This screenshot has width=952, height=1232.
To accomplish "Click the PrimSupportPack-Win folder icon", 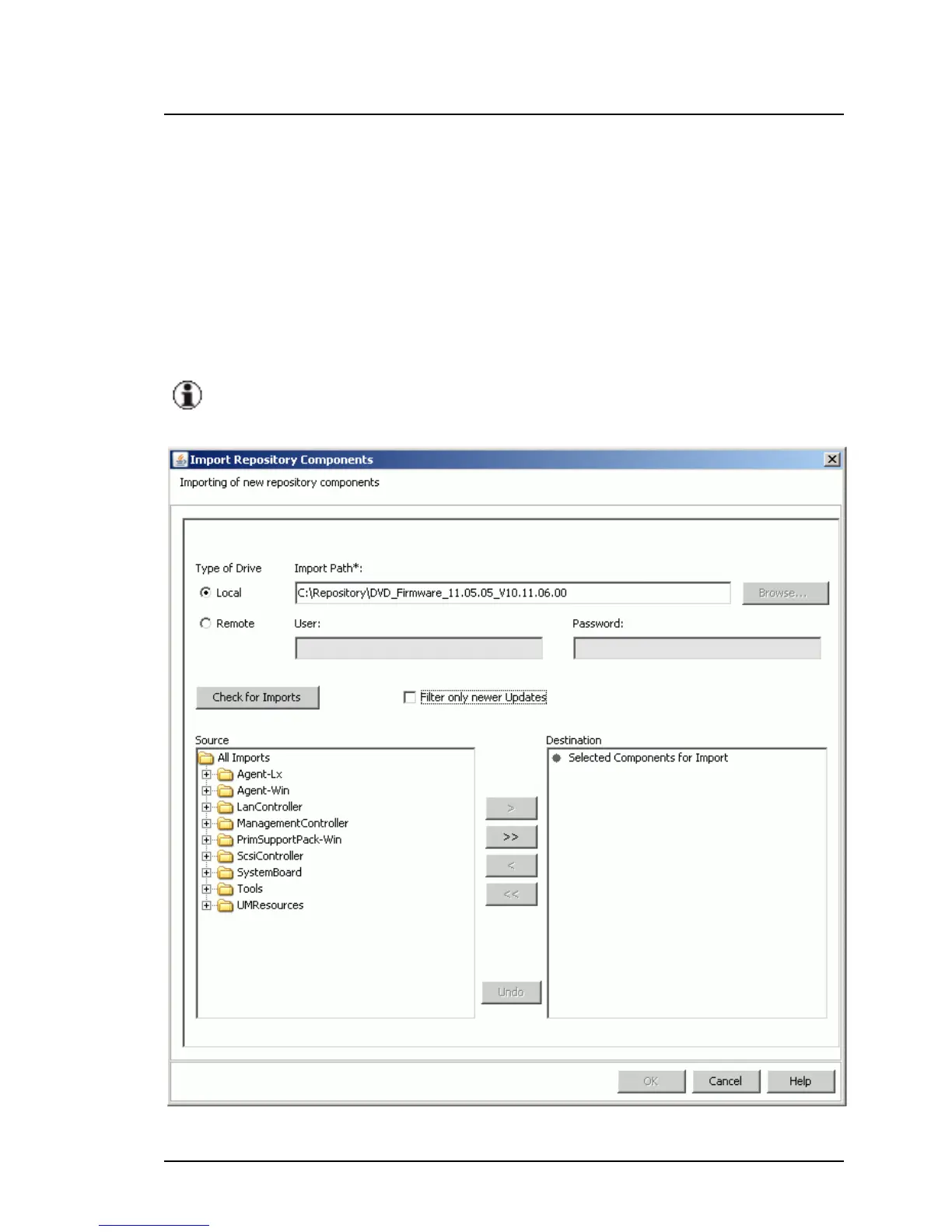I will [x=226, y=840].
